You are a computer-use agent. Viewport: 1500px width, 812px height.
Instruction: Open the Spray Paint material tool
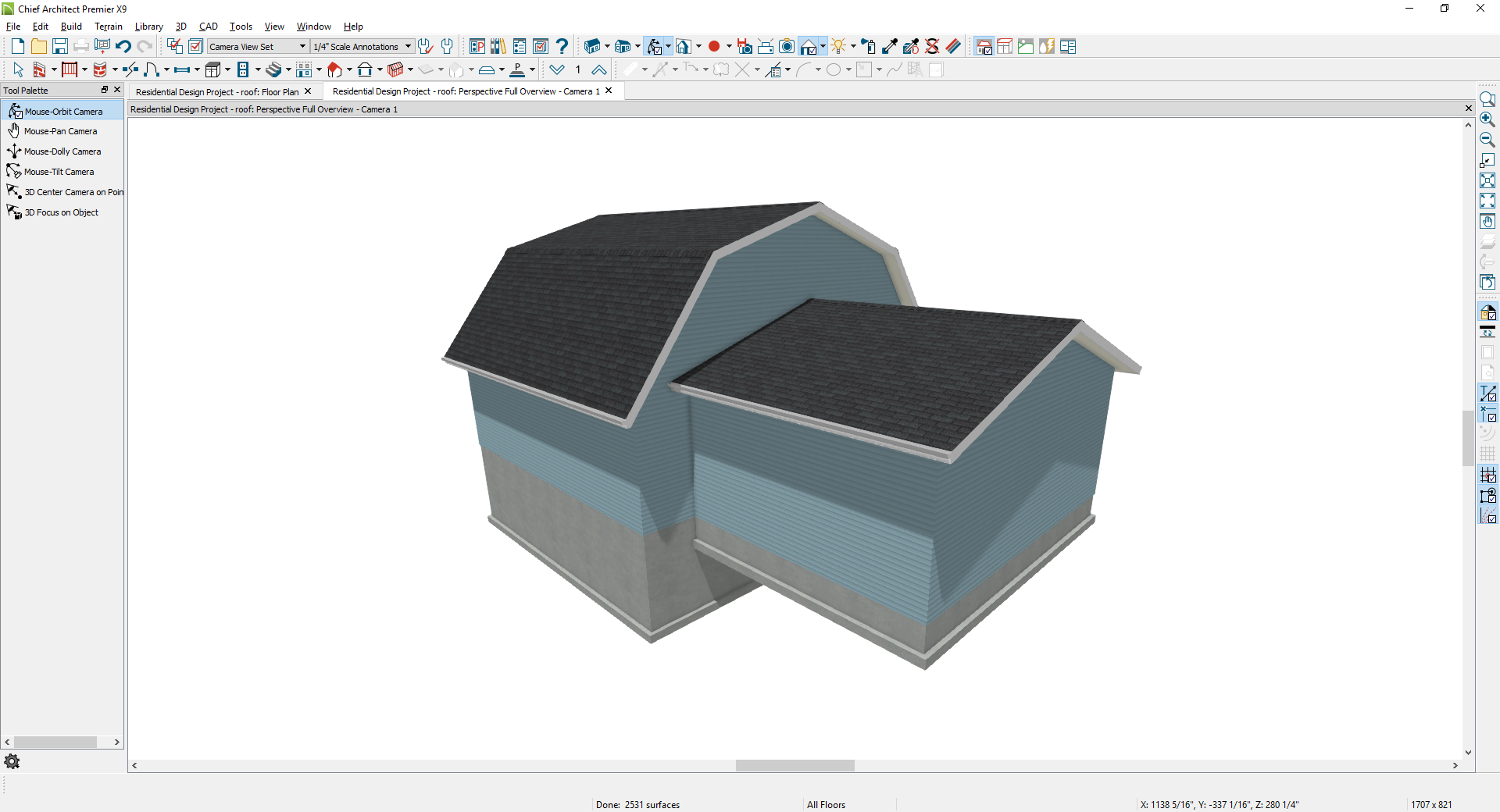click(x=870, y=47)
